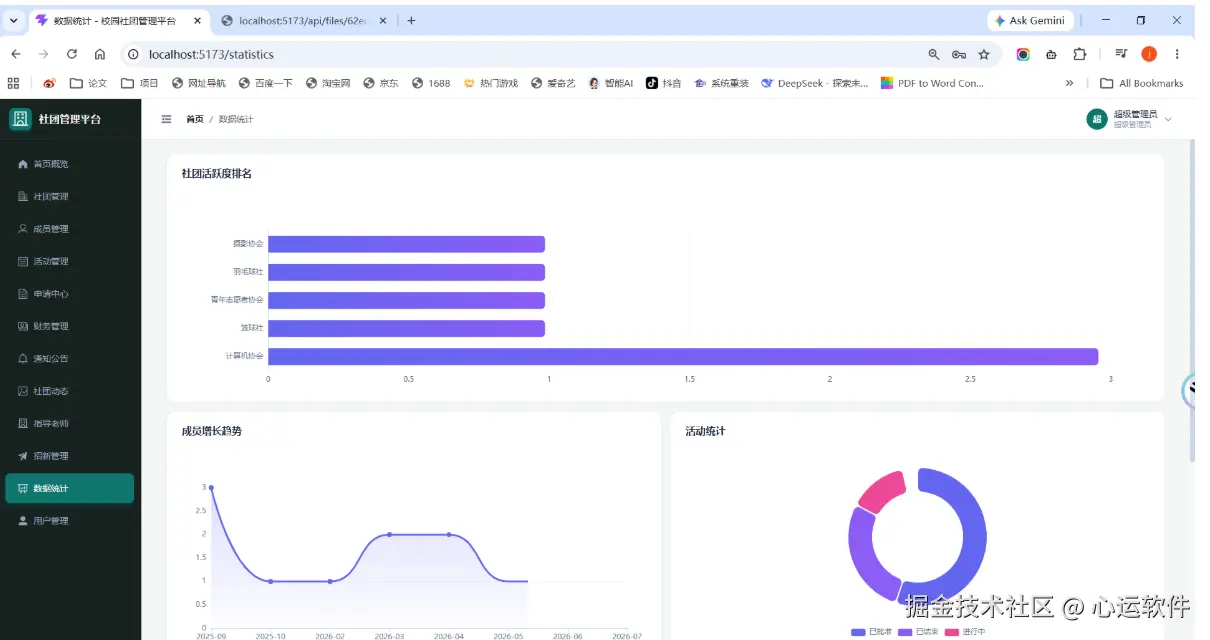Open 通知公告 in the sidebar
The width and height of the screenshot is (1210, 640).
(x=69, y=358)
